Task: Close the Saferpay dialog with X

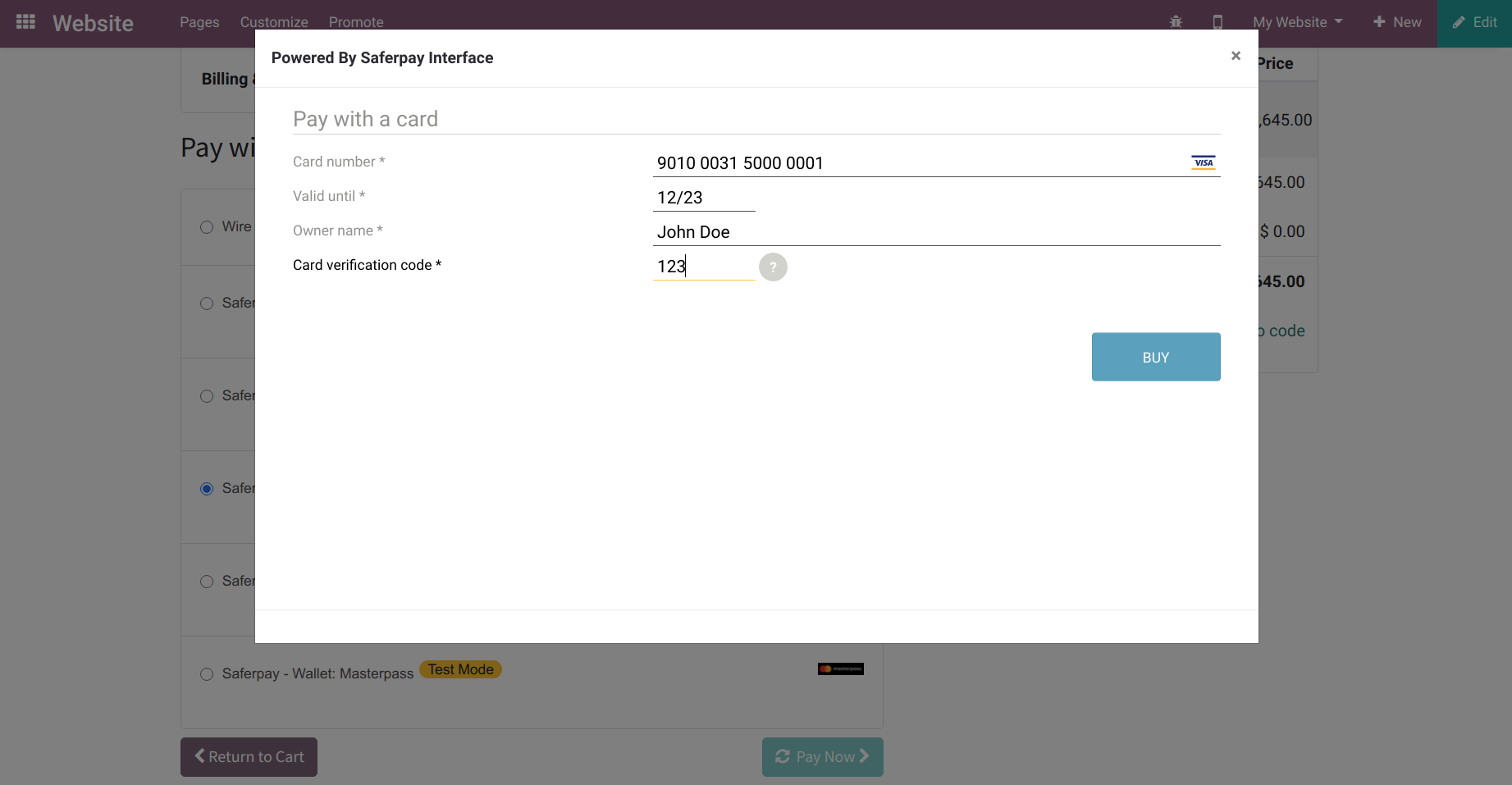Action: tap(1236, 56)
